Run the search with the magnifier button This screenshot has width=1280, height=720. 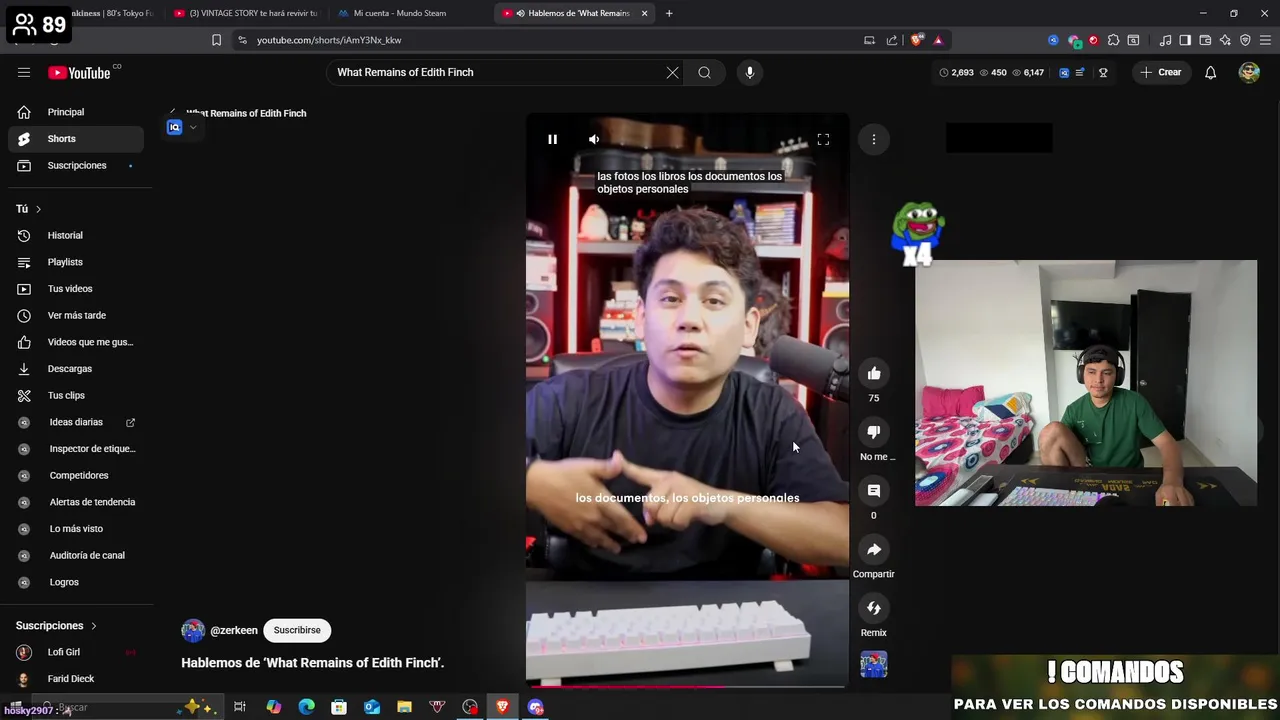tap(705, 72)
